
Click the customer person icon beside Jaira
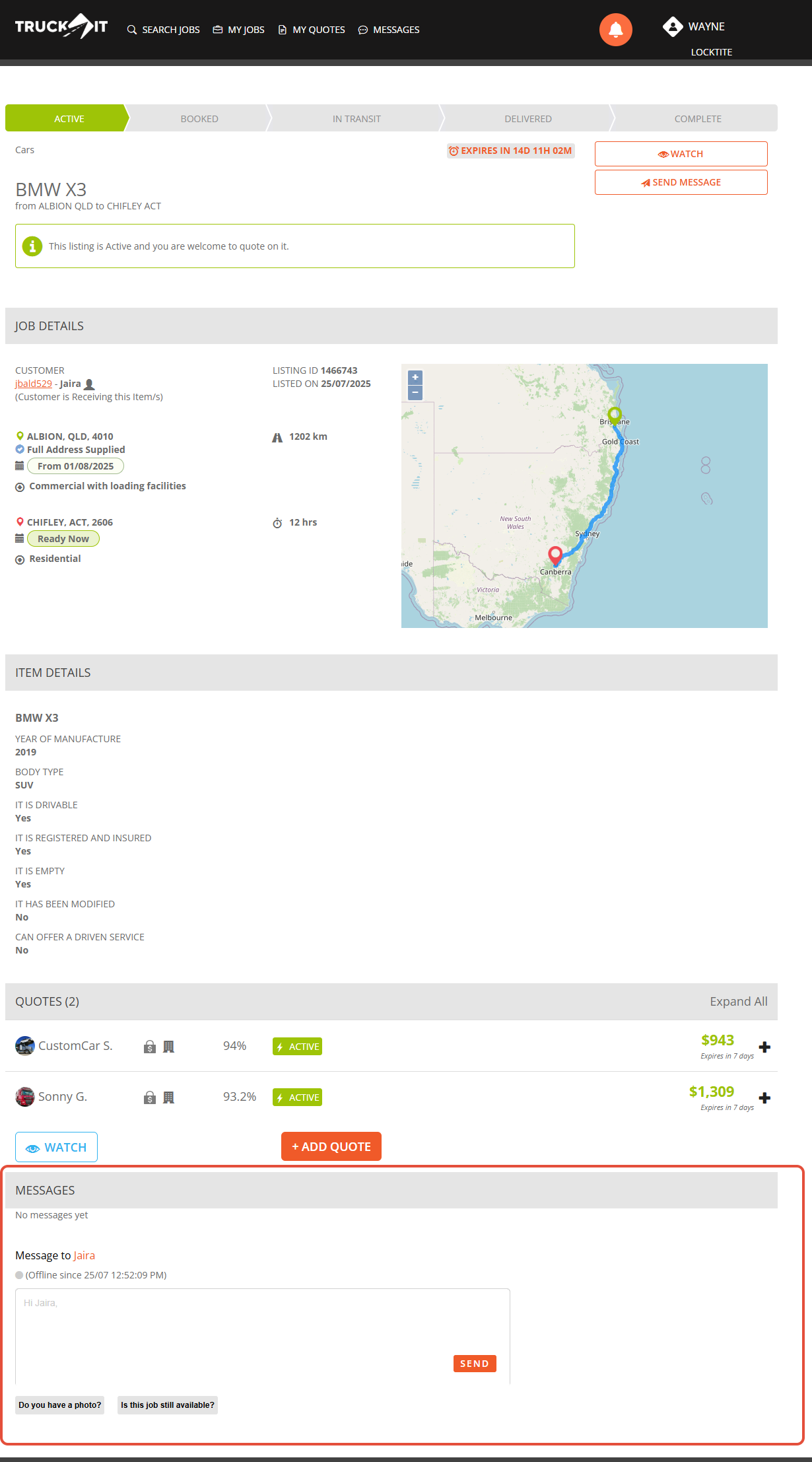[x=90, y=384]
